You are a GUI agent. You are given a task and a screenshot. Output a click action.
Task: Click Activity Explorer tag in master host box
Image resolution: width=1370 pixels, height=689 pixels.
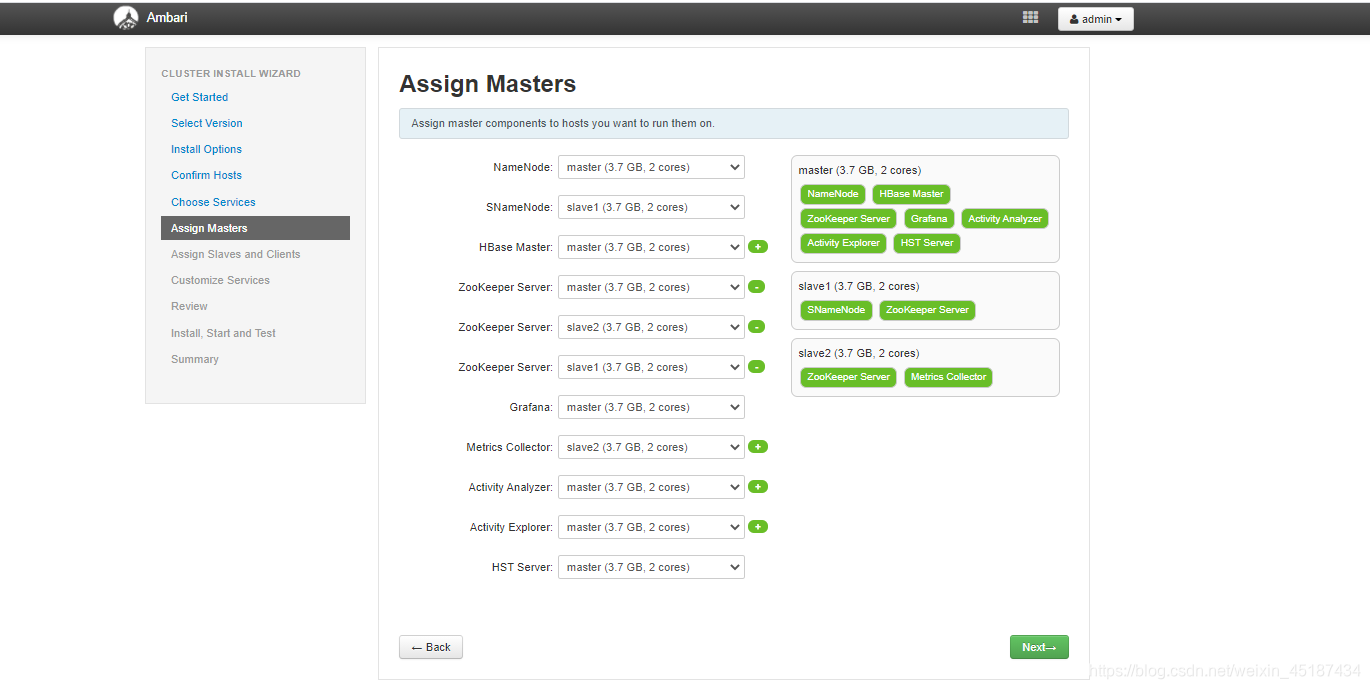(x=843, y=243)
